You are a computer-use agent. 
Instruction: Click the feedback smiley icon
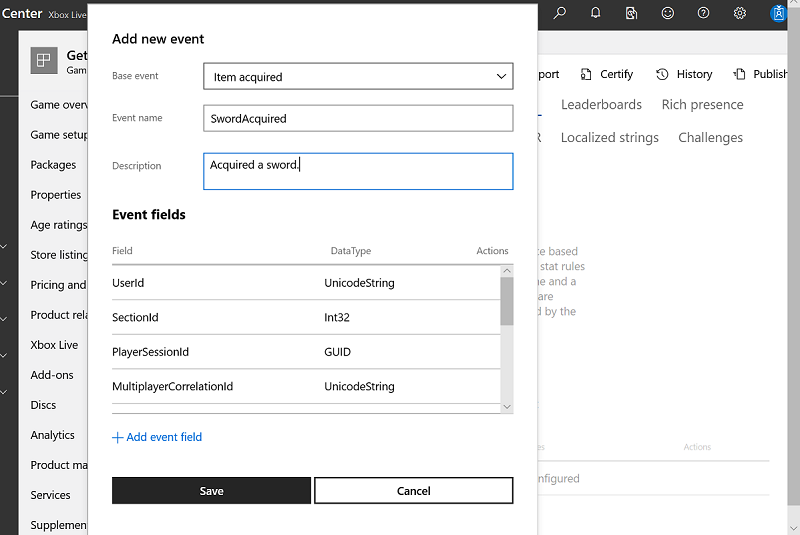pyautogui.click(x=667, y=13)
